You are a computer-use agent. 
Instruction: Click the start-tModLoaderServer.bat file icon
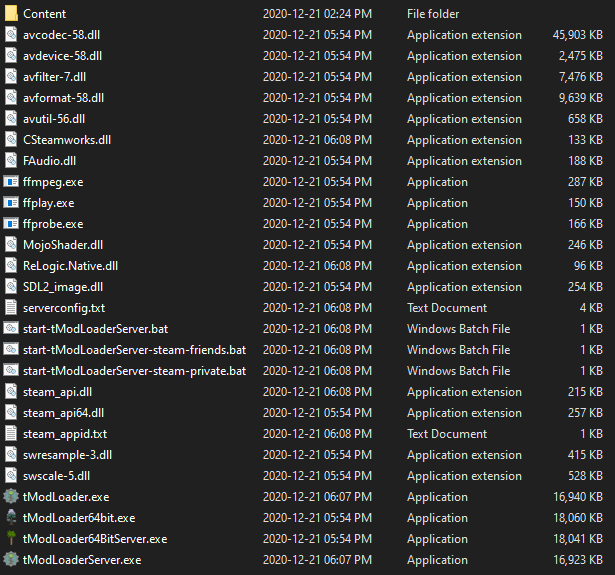(11, 329)
